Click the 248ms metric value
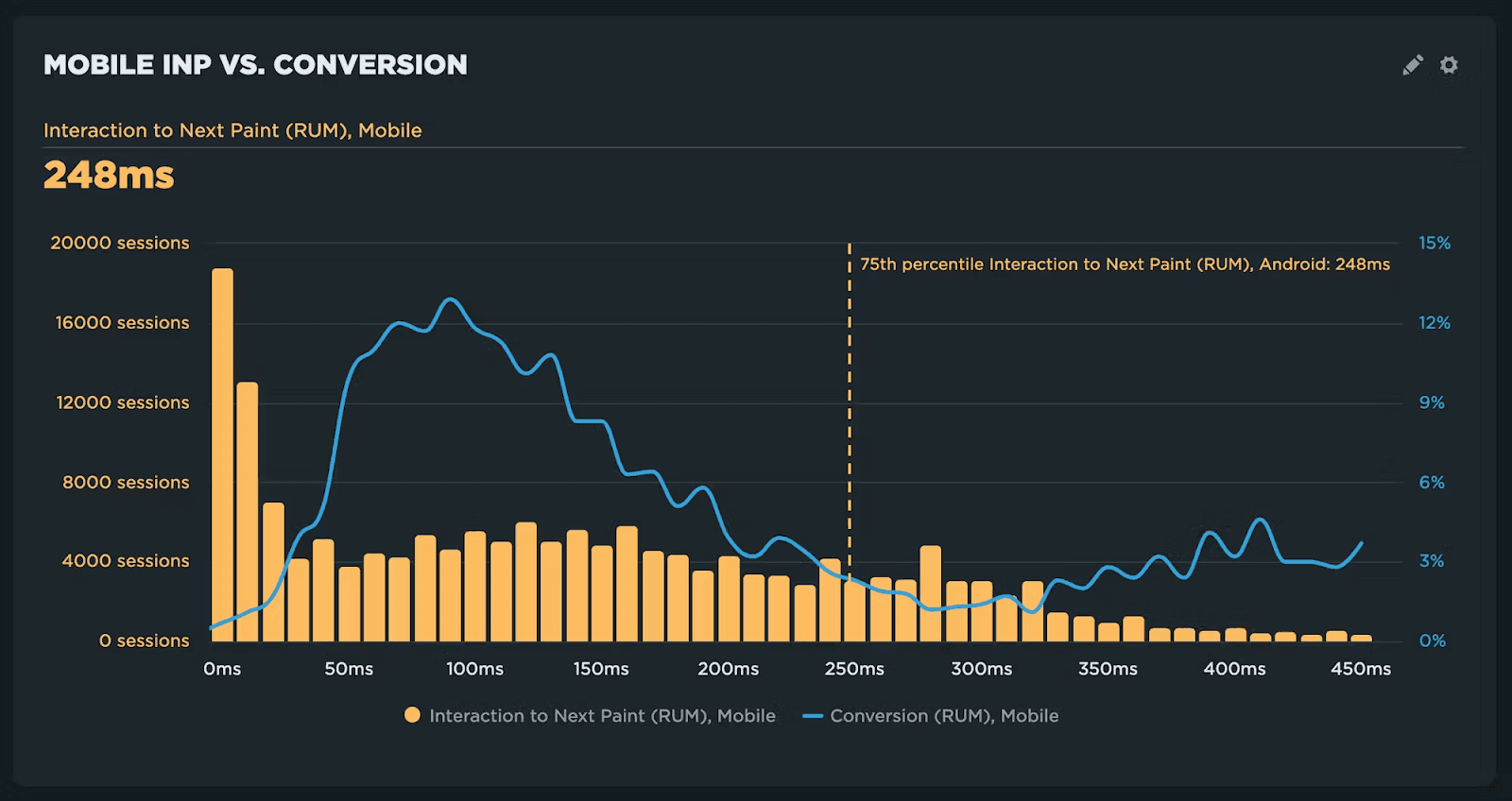Image resolution: width=1512 pixels, height=801 pixels. (x=109, y=175)
